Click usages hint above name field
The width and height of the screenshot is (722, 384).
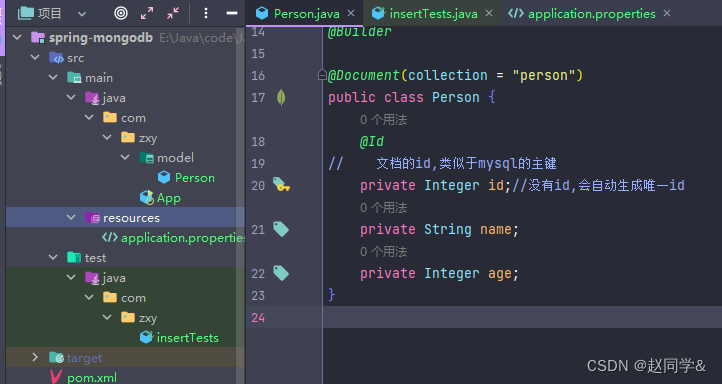click(x=383, y=208)
